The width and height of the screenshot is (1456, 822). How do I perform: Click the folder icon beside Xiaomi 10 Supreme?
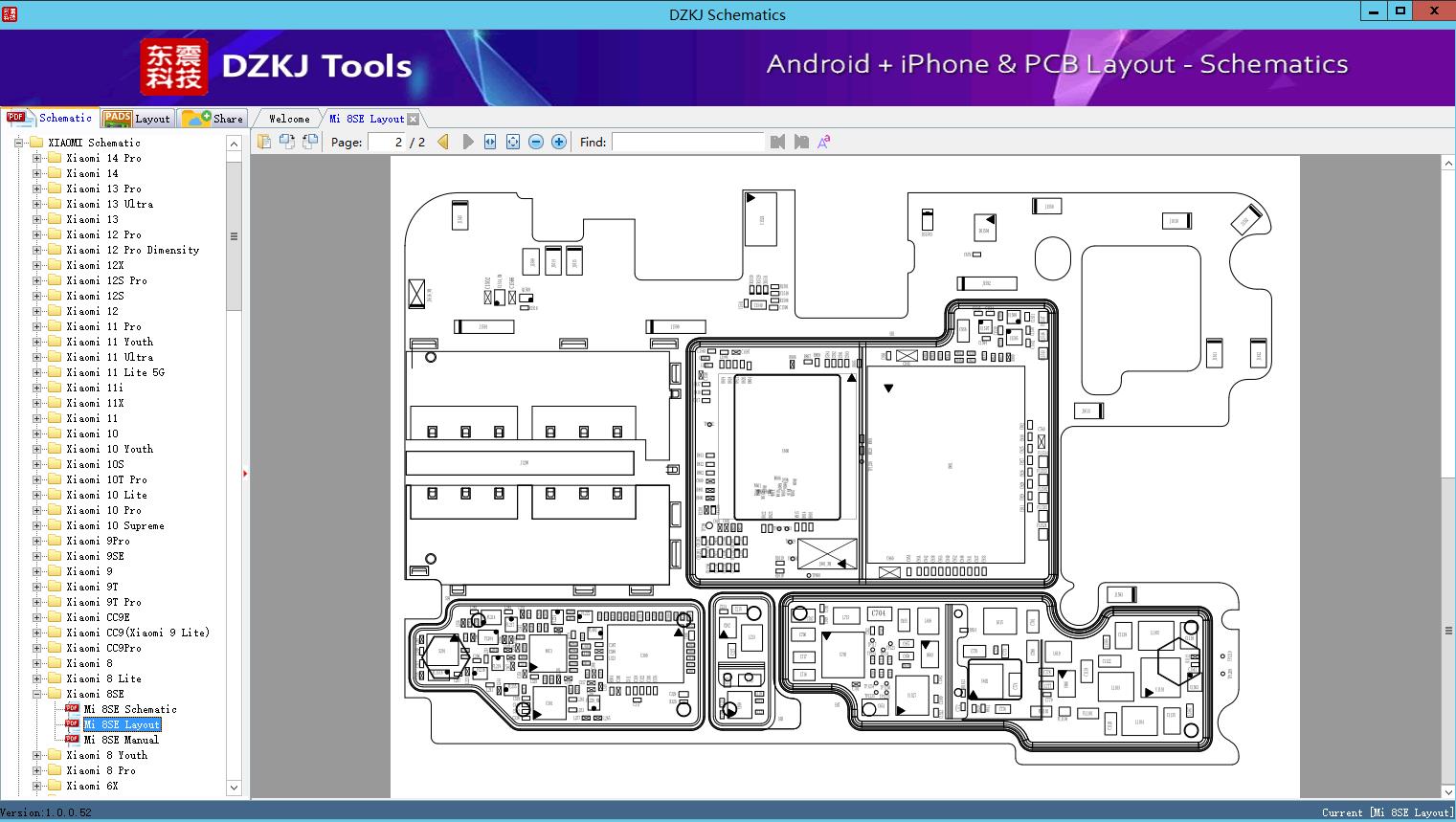55,525
